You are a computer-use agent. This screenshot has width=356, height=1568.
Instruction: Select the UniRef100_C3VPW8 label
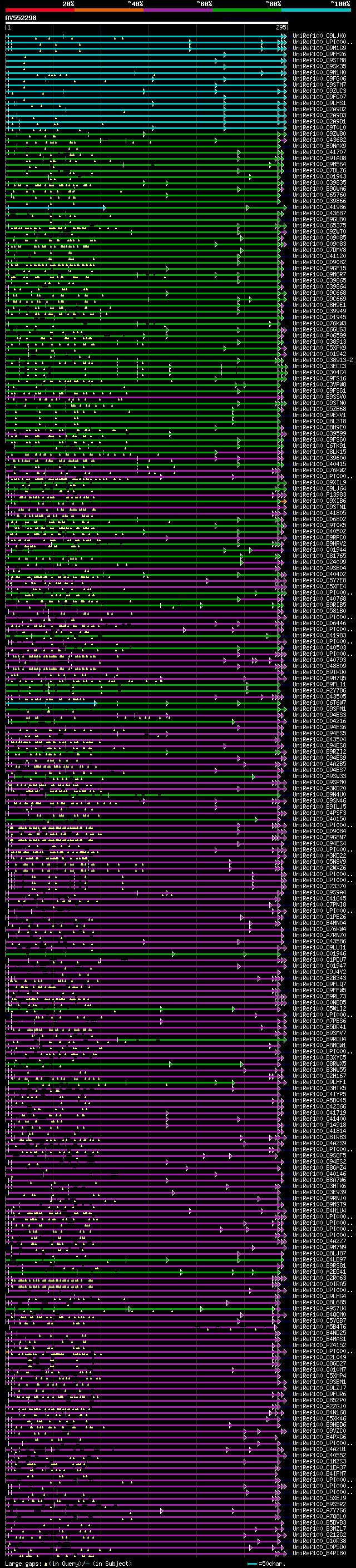[x=319, y=385]
